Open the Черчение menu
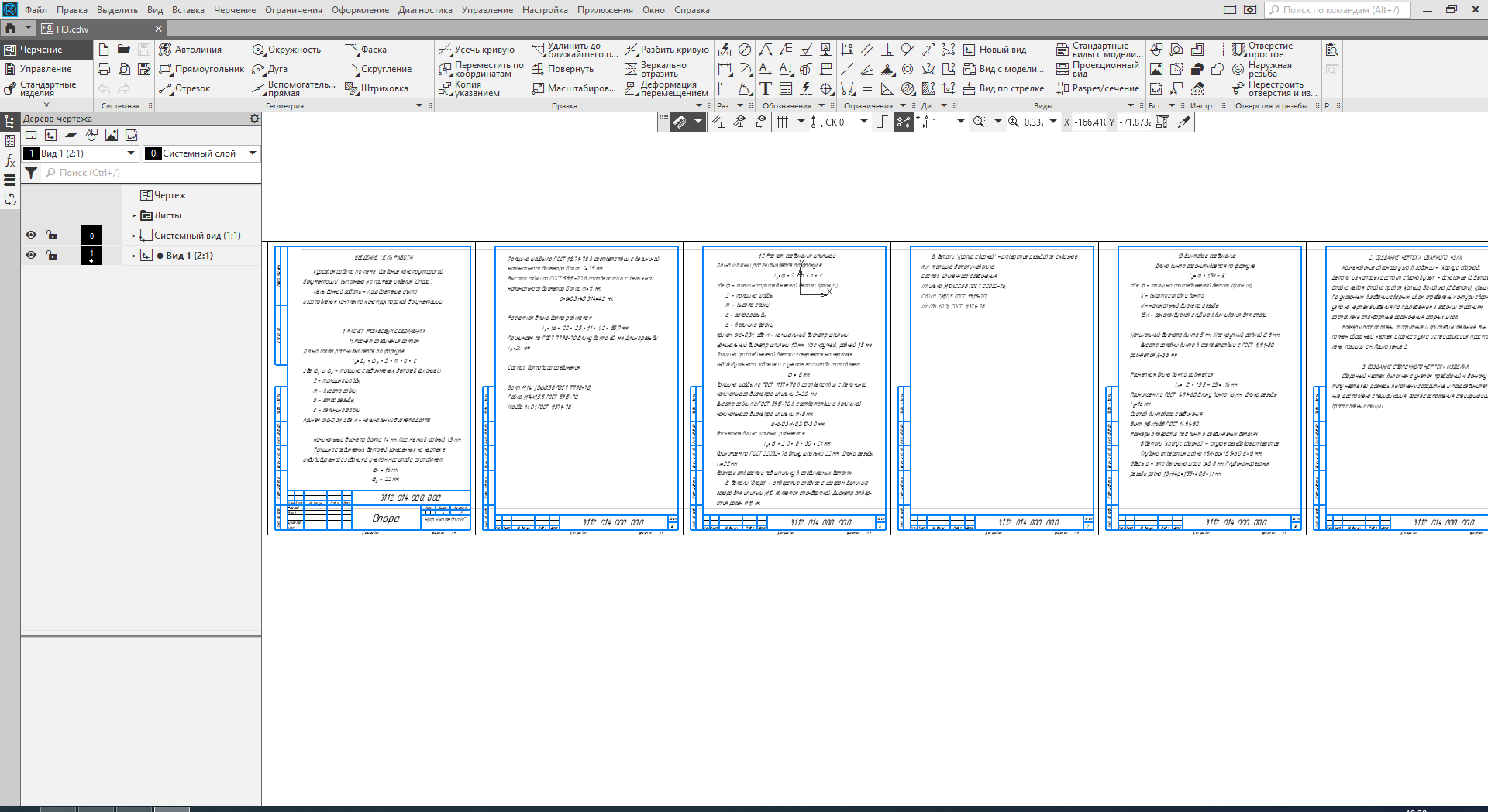This screenshot has width=1488, height=812. coord(234,10)
